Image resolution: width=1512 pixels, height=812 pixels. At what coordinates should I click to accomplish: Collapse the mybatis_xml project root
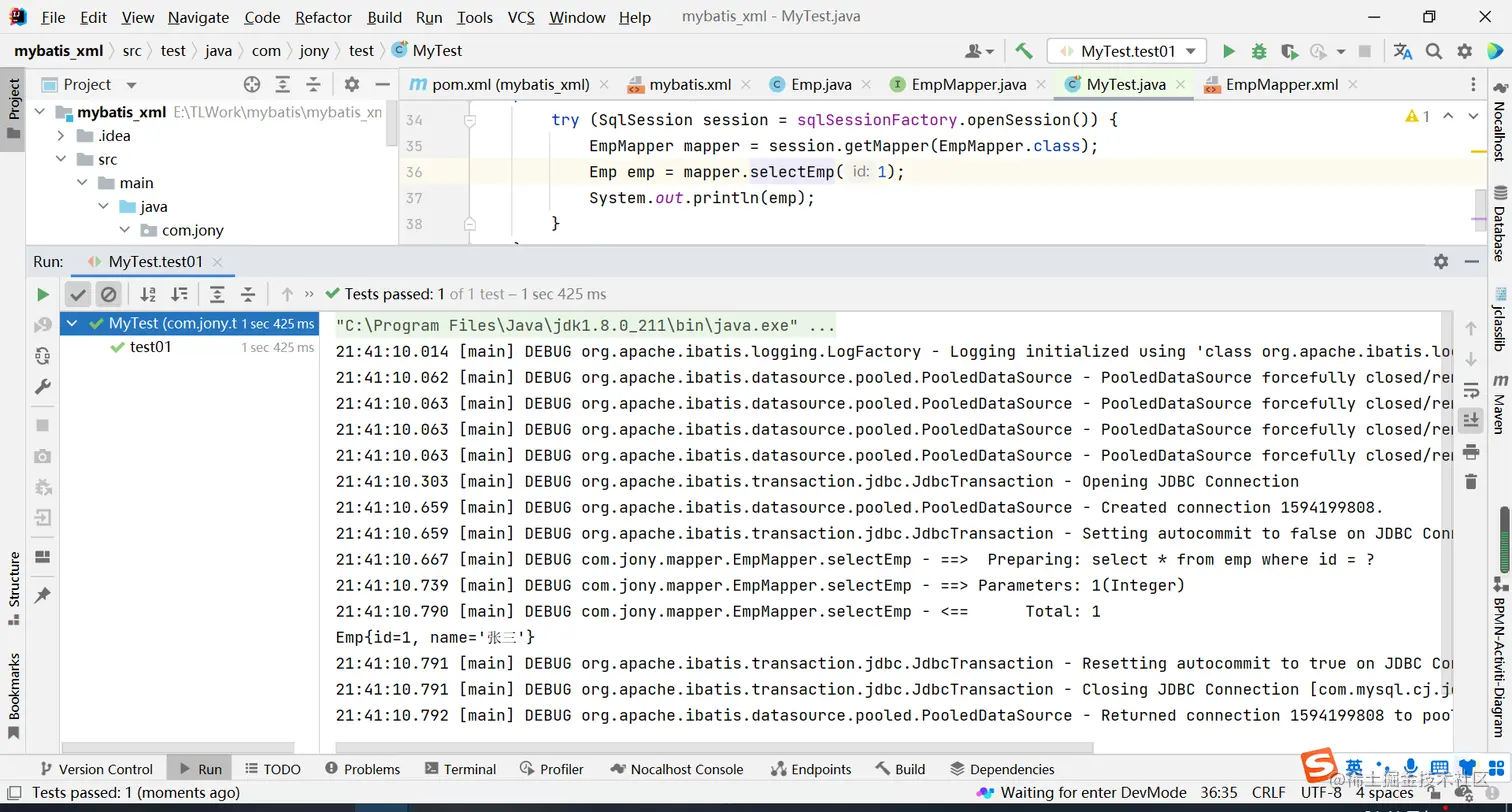tap(41, 112)
